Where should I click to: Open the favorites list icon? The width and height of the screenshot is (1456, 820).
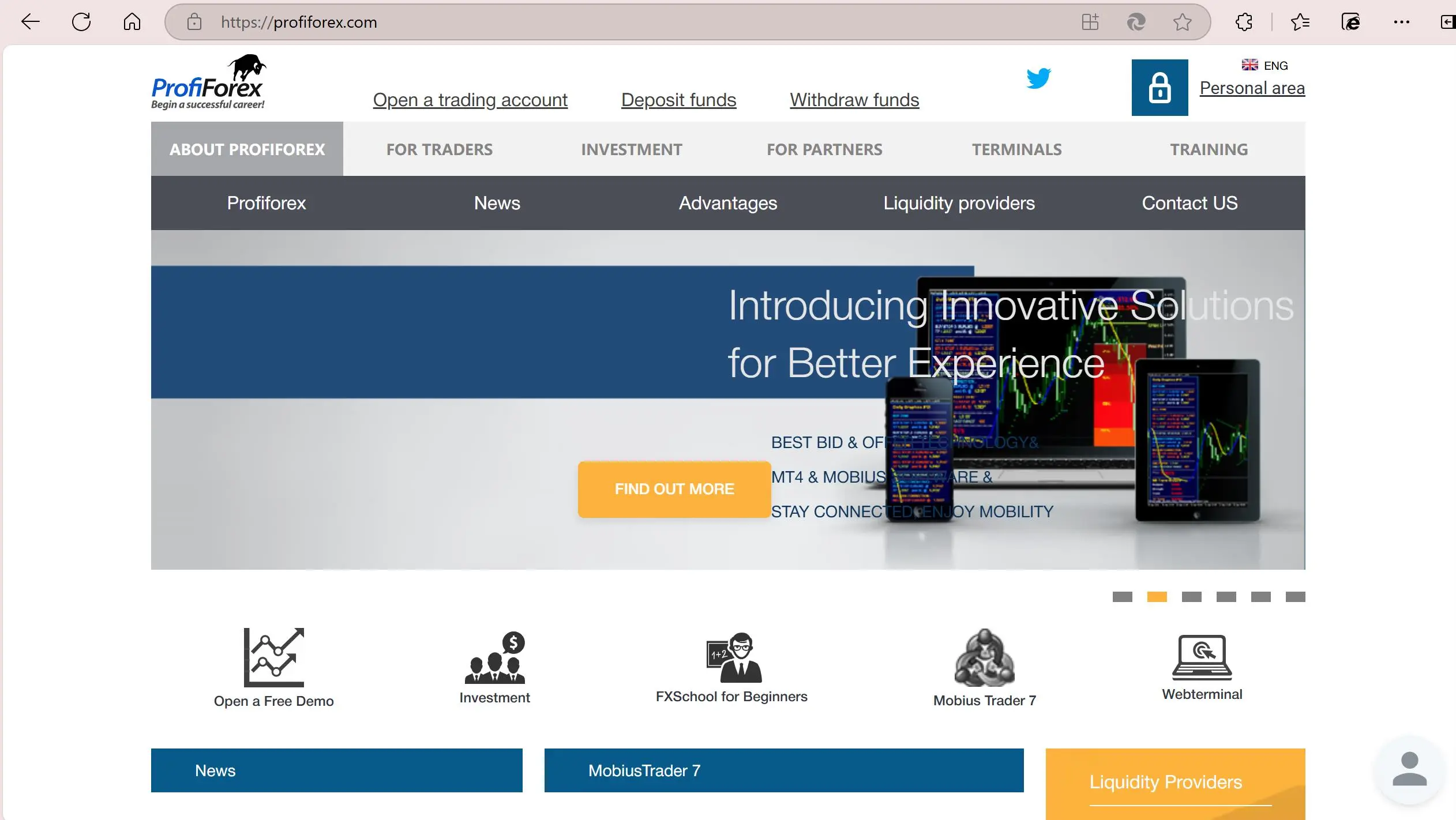click(1300, 22)
